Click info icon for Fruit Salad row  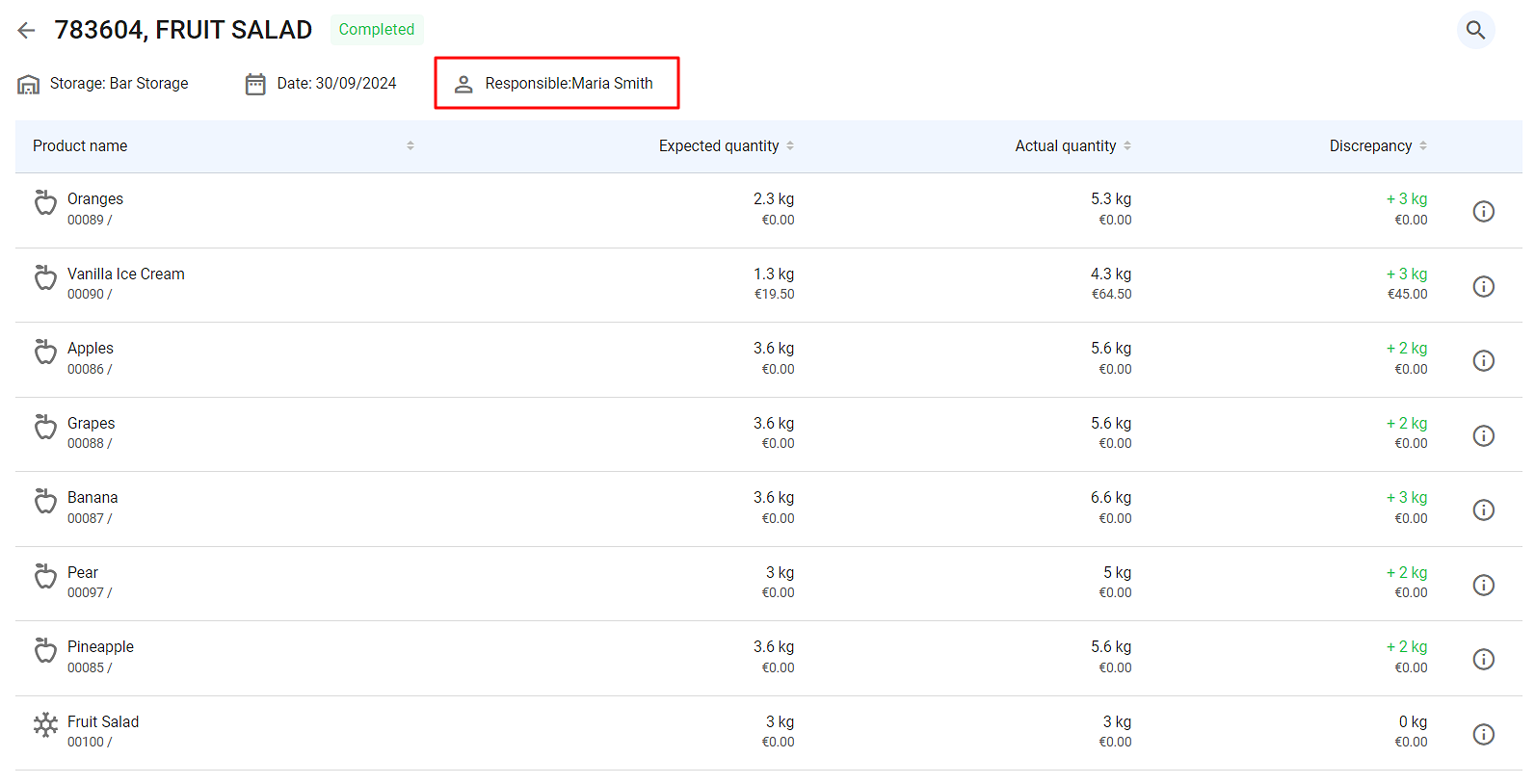click(1483, 734)
